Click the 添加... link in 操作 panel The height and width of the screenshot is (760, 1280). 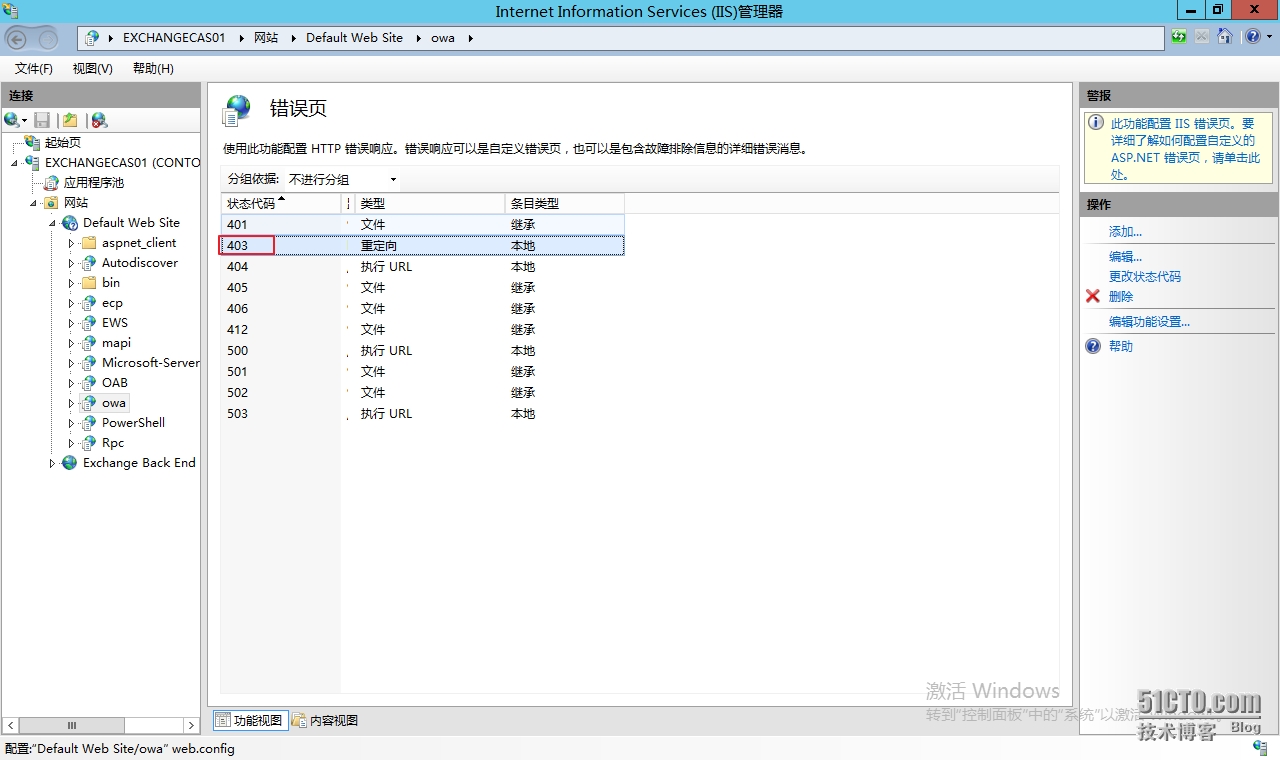pyautogui.click(x=1124, y=231)
